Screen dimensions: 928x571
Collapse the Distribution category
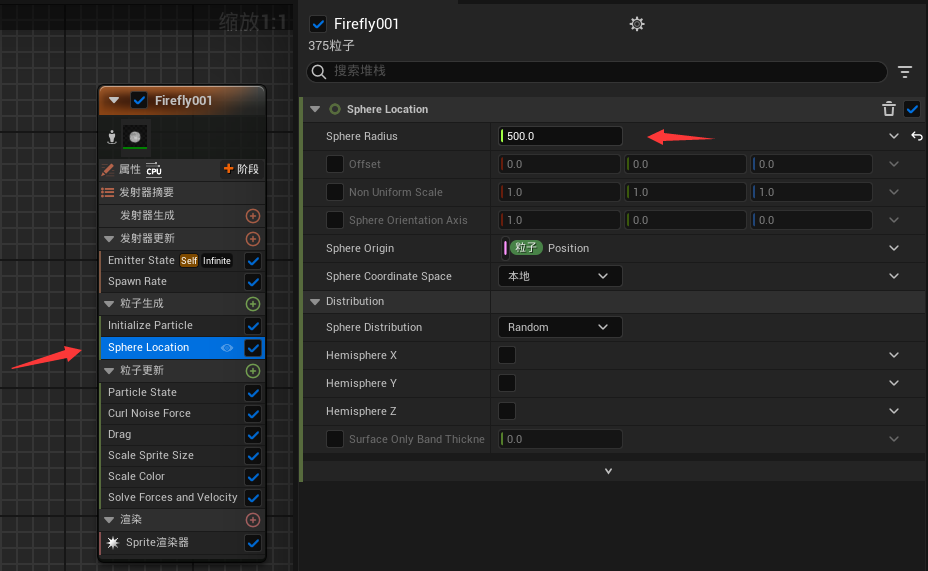pyautogui.click(x=315, y=302)
